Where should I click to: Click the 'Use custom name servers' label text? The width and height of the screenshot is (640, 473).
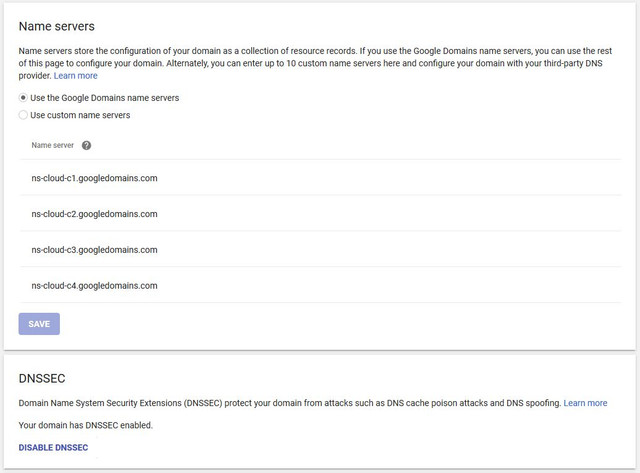point(80,115)
